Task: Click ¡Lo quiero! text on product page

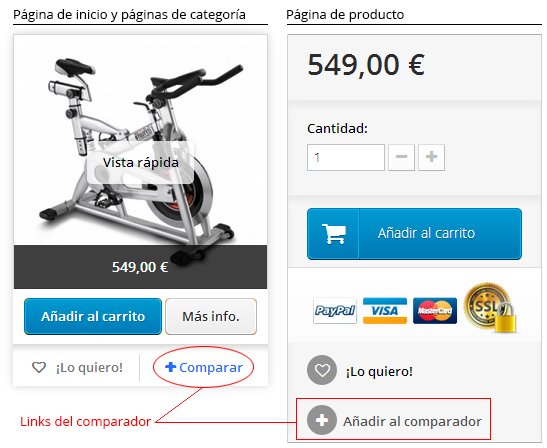Action: point(379,371)
